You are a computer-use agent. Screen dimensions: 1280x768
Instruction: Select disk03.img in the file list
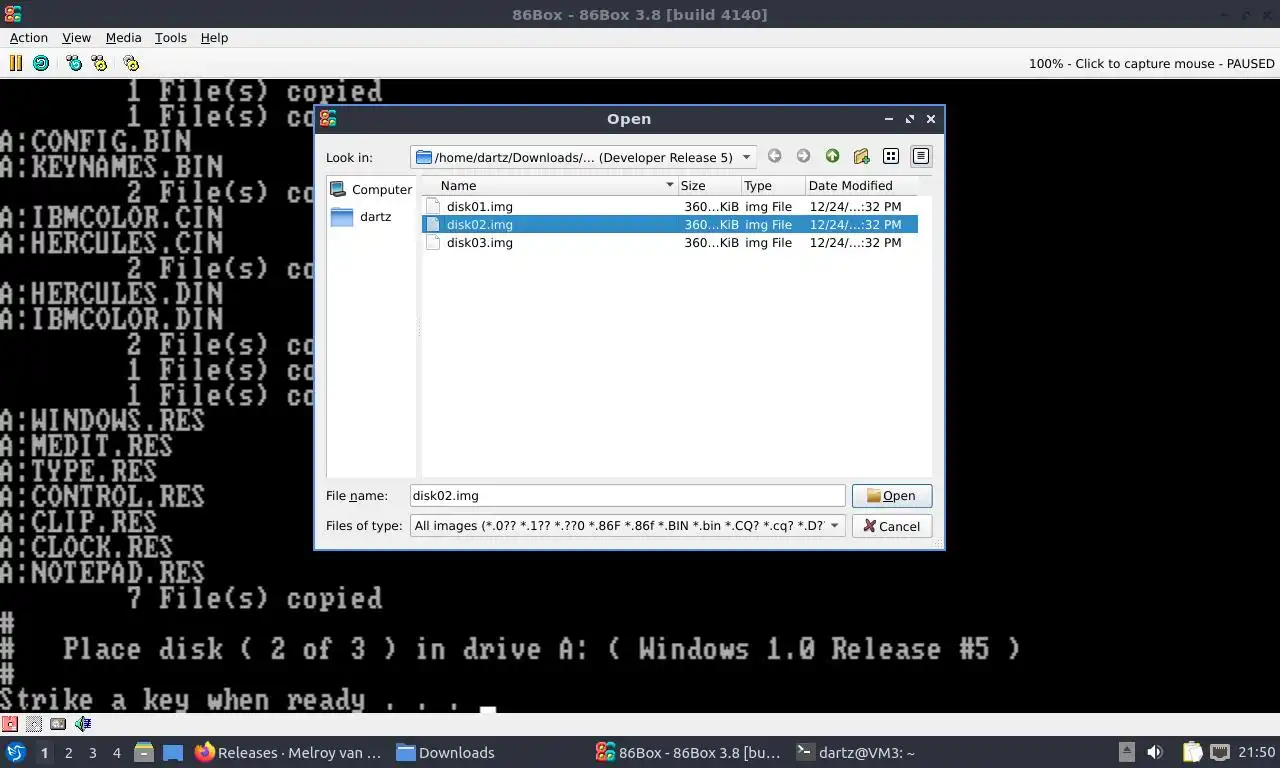670,243
